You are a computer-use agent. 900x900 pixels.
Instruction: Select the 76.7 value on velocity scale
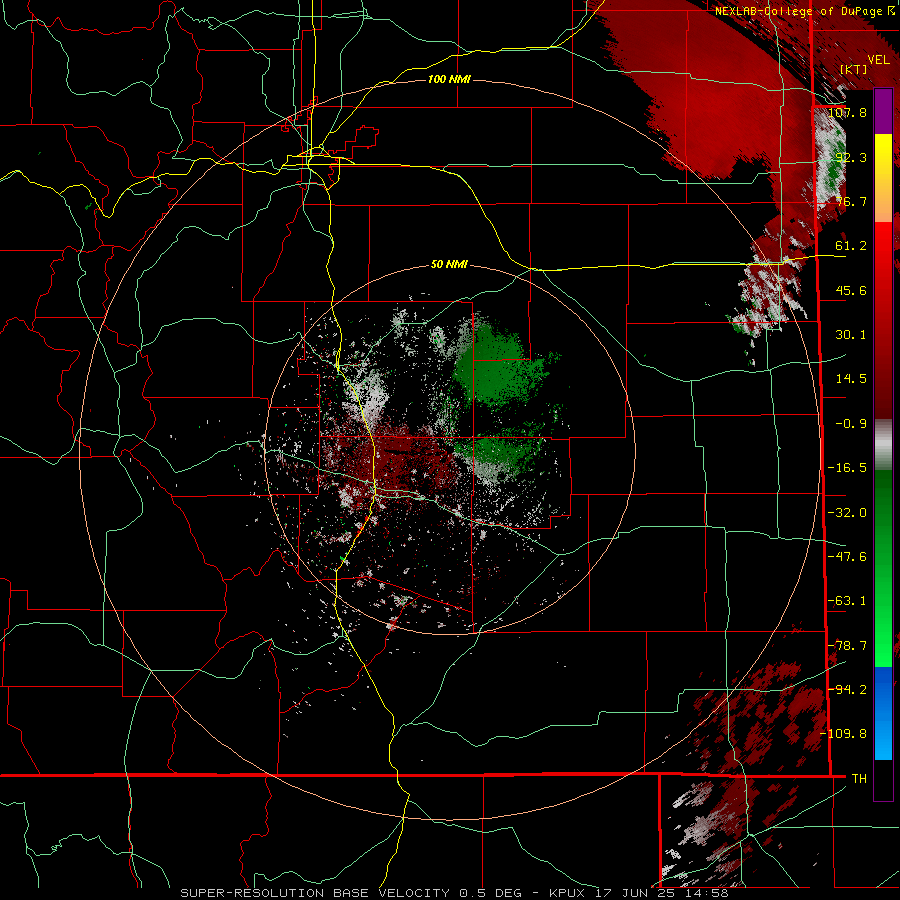[x=851, y=201]
